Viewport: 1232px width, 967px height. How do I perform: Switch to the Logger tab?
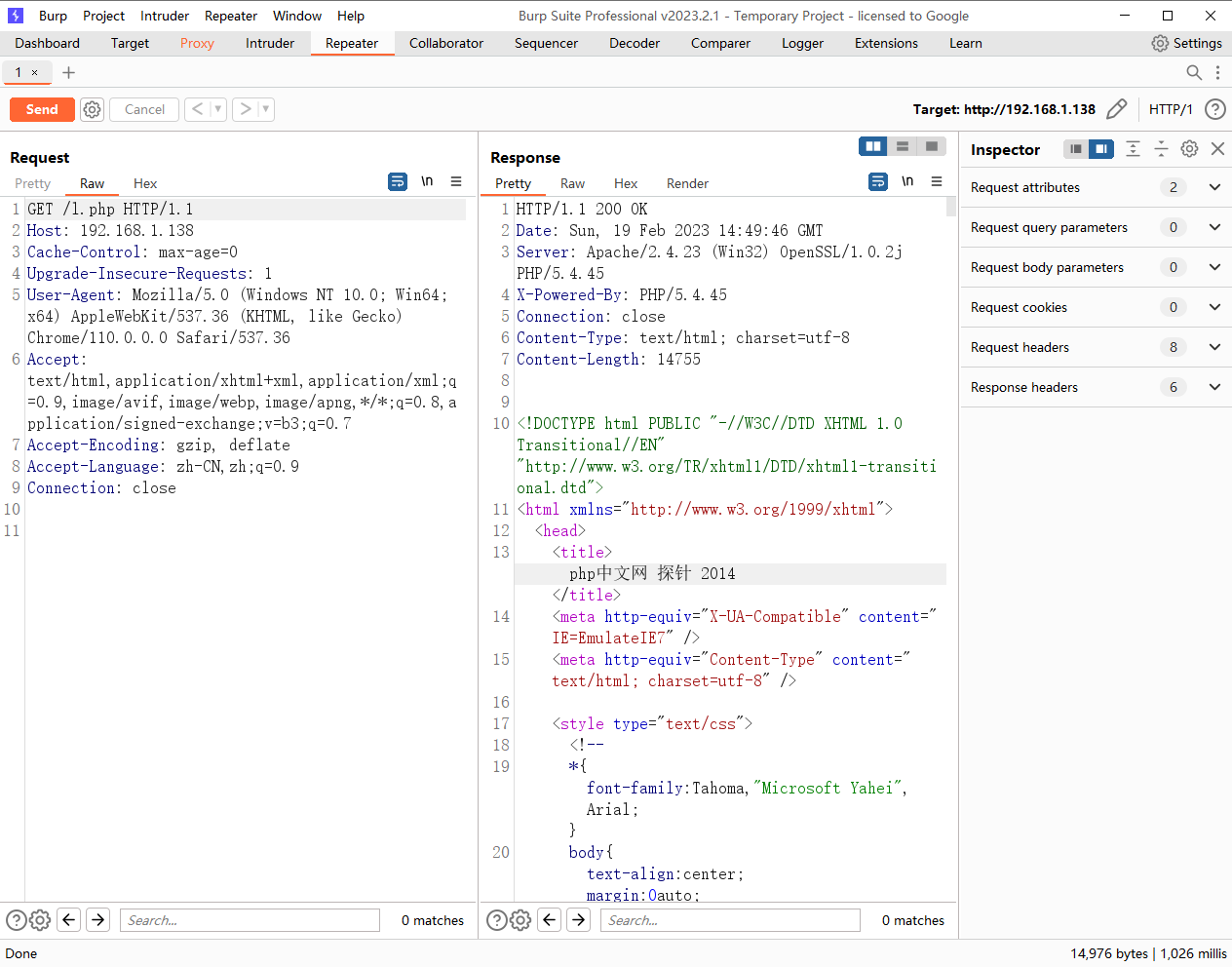(x=802, y=43)
